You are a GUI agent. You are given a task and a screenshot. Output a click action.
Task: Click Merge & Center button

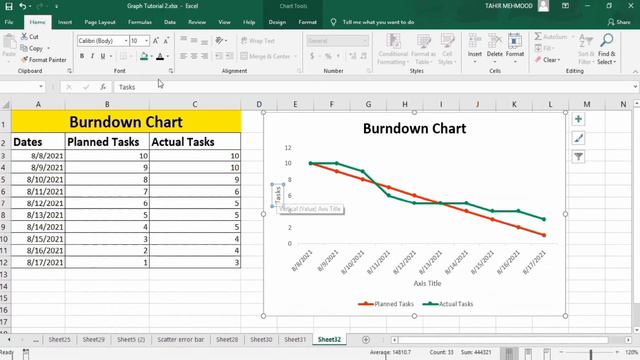pyautogui.click(x=266, y=56)
